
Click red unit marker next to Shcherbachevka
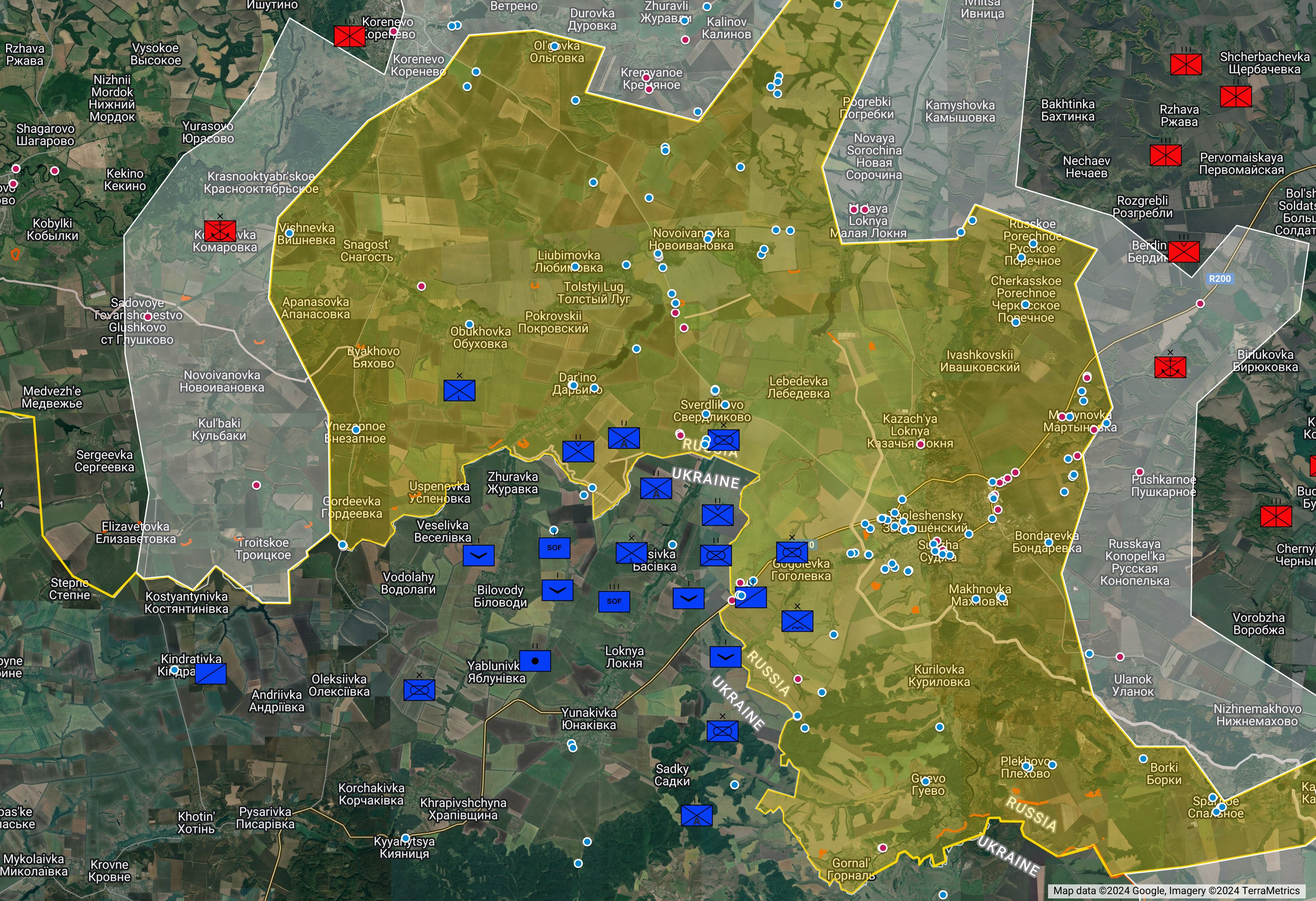tap(1186, 64)
